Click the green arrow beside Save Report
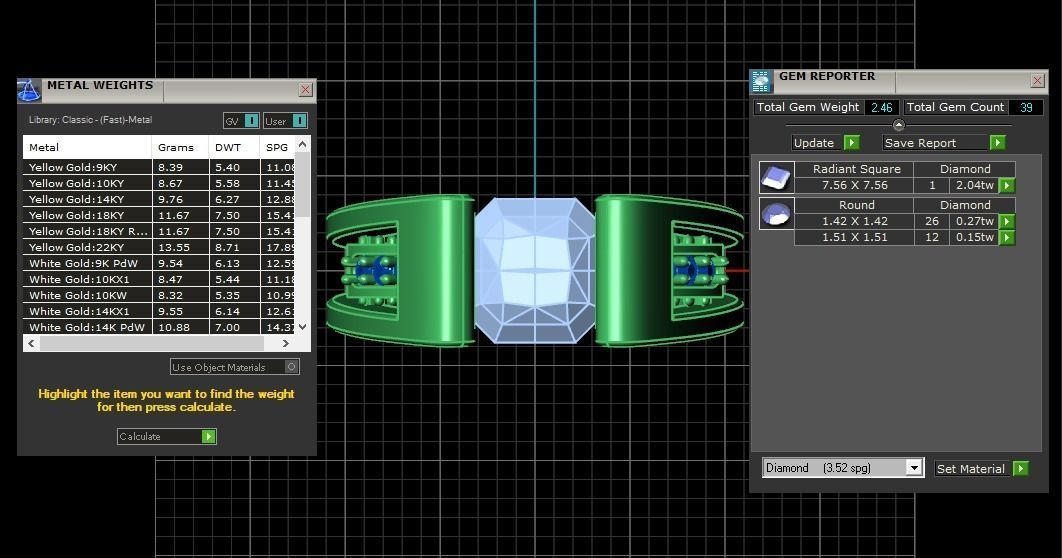This screenshot has height=558, width=1062. point(998,143)
